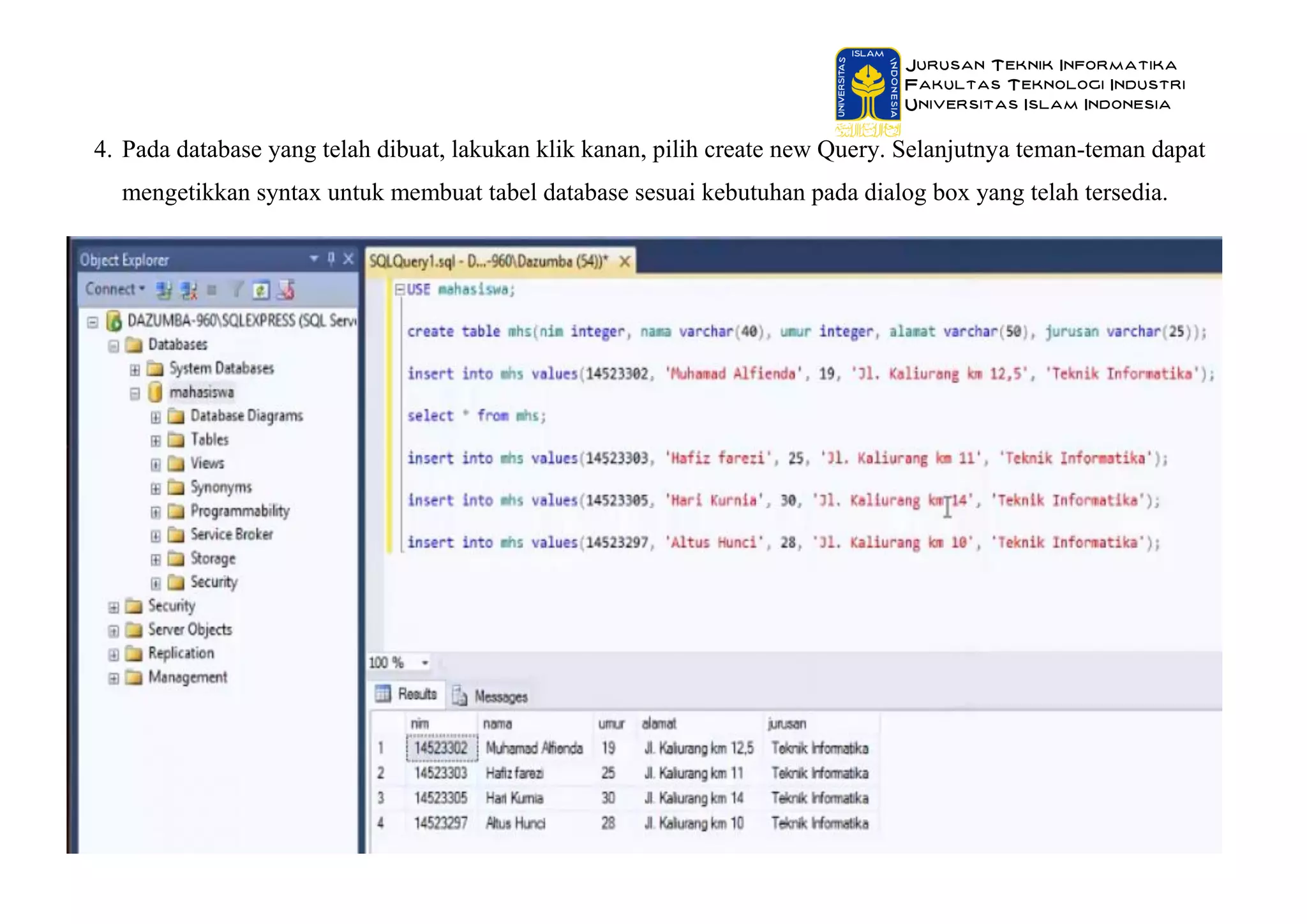1307x924 pixels.
Task: Select the Altus Hunci cell
Action: click(x=535, y=823)
